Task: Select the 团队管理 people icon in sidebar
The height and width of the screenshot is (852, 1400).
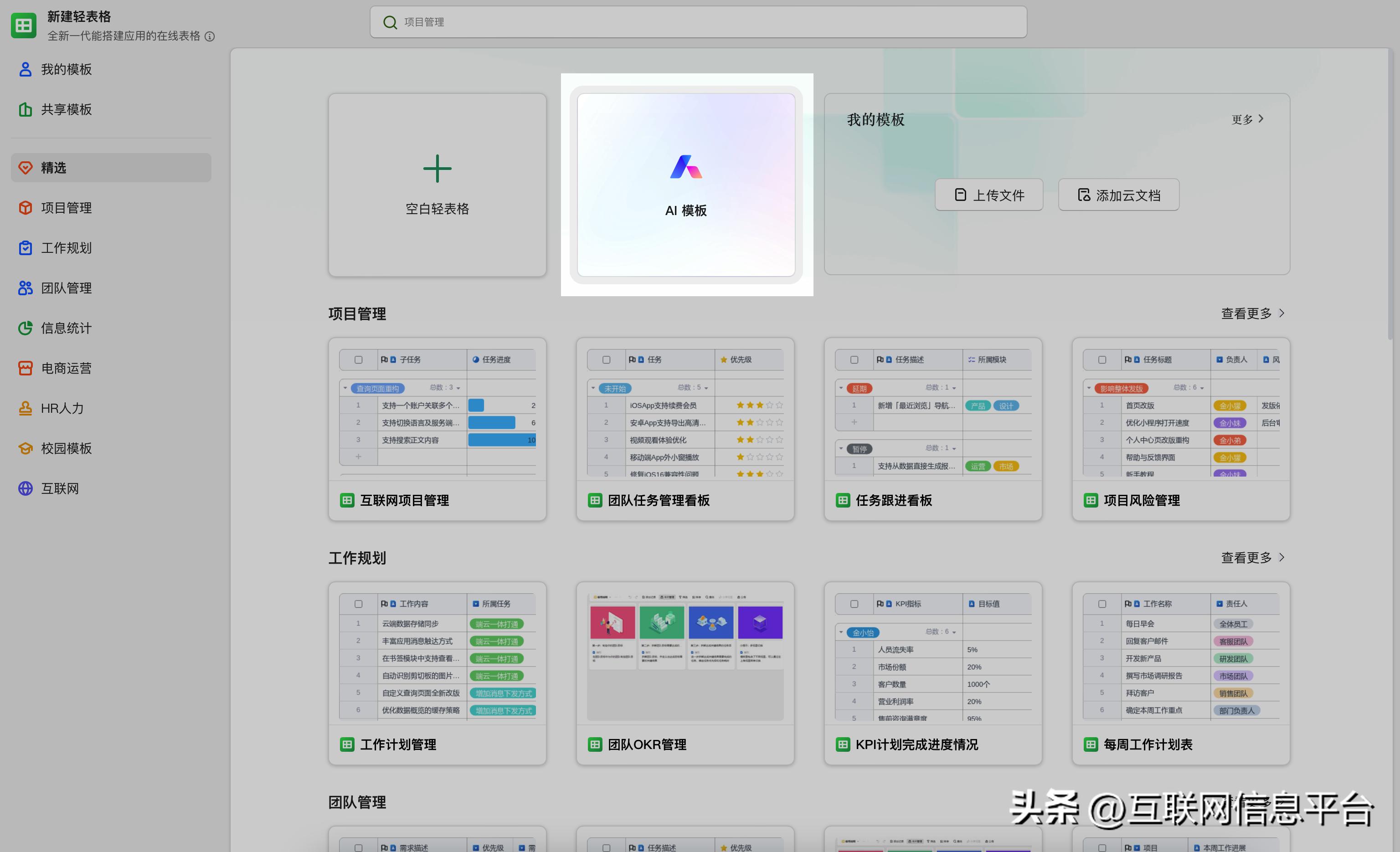Action: [x=25, y=288]
